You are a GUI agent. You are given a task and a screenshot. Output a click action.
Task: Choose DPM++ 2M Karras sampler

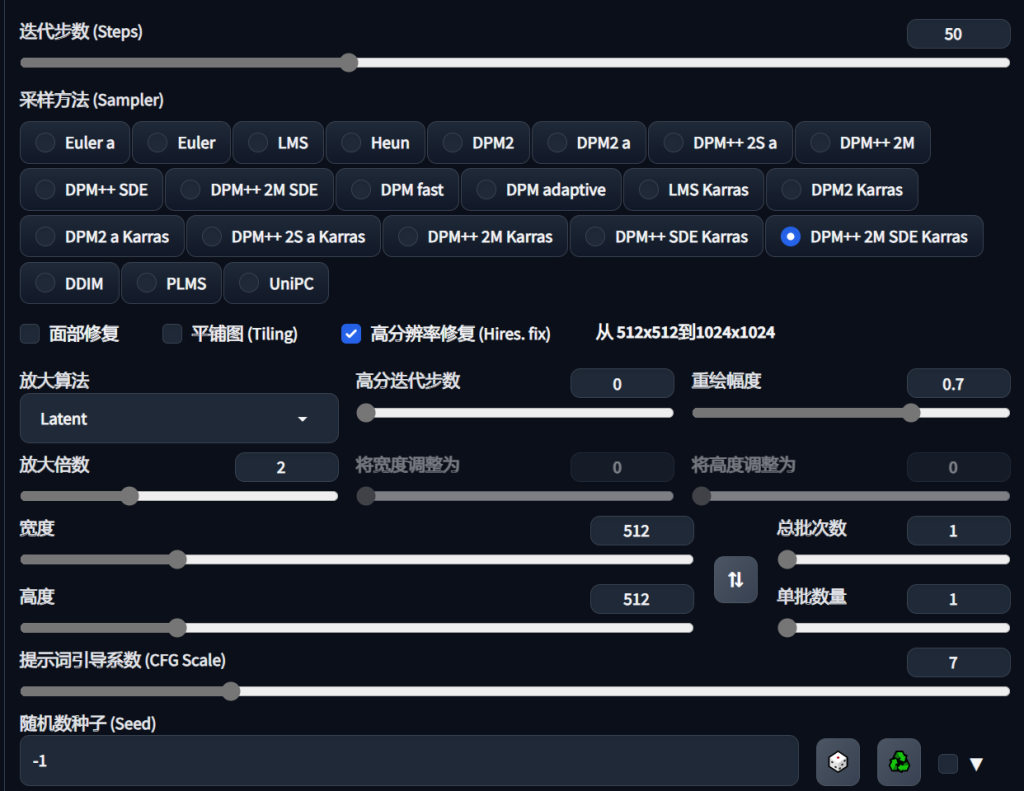point(475,237)
